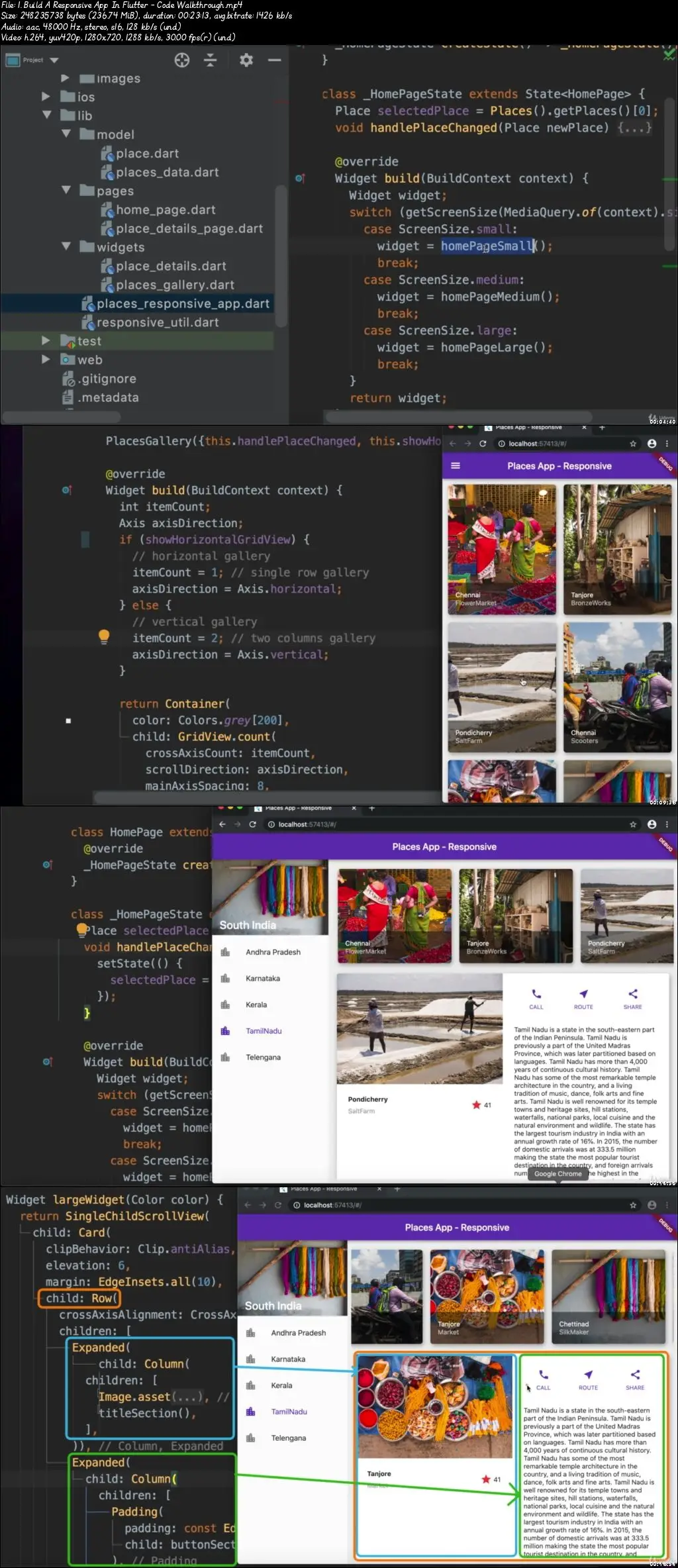Viewport: 678px width, 1568px height.
Task: Select Telengana in setState frame drawer
Action: pos(270,1057)
